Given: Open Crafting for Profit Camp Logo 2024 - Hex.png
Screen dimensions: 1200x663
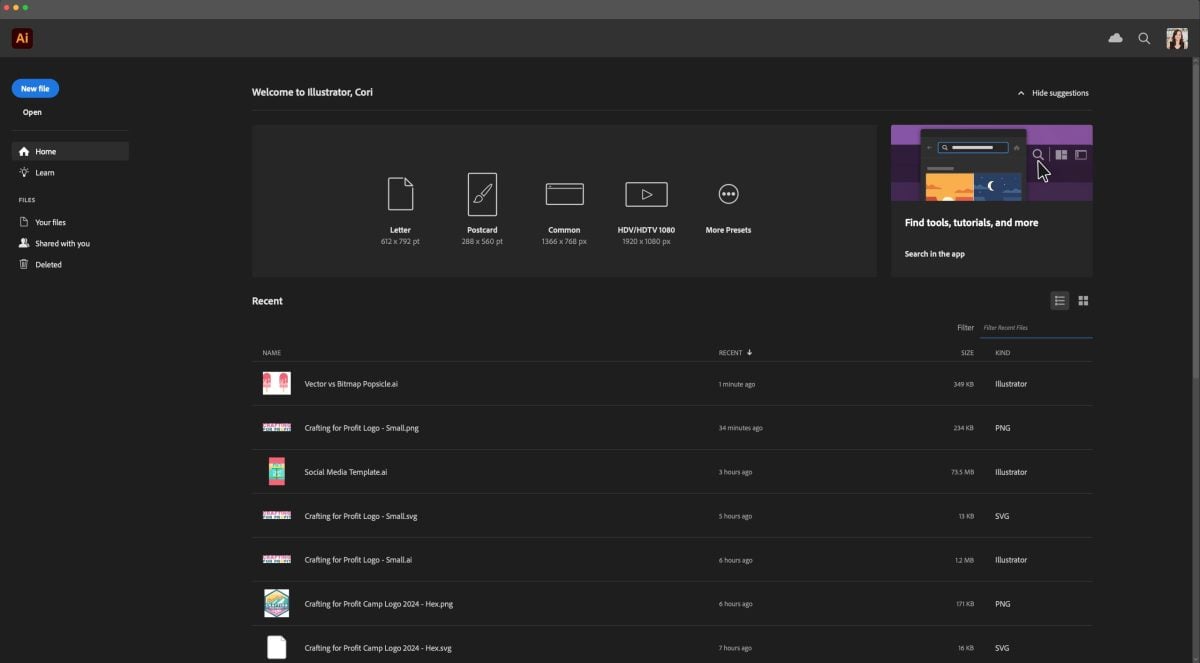Looking at the screenshot, I should tap(379, 604).
